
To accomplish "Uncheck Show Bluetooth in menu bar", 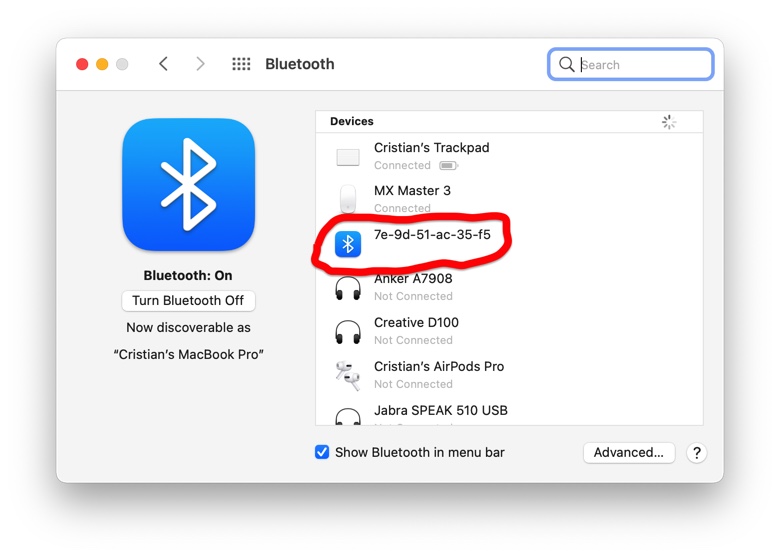I will pyautogui.click(x=322, y=452).
